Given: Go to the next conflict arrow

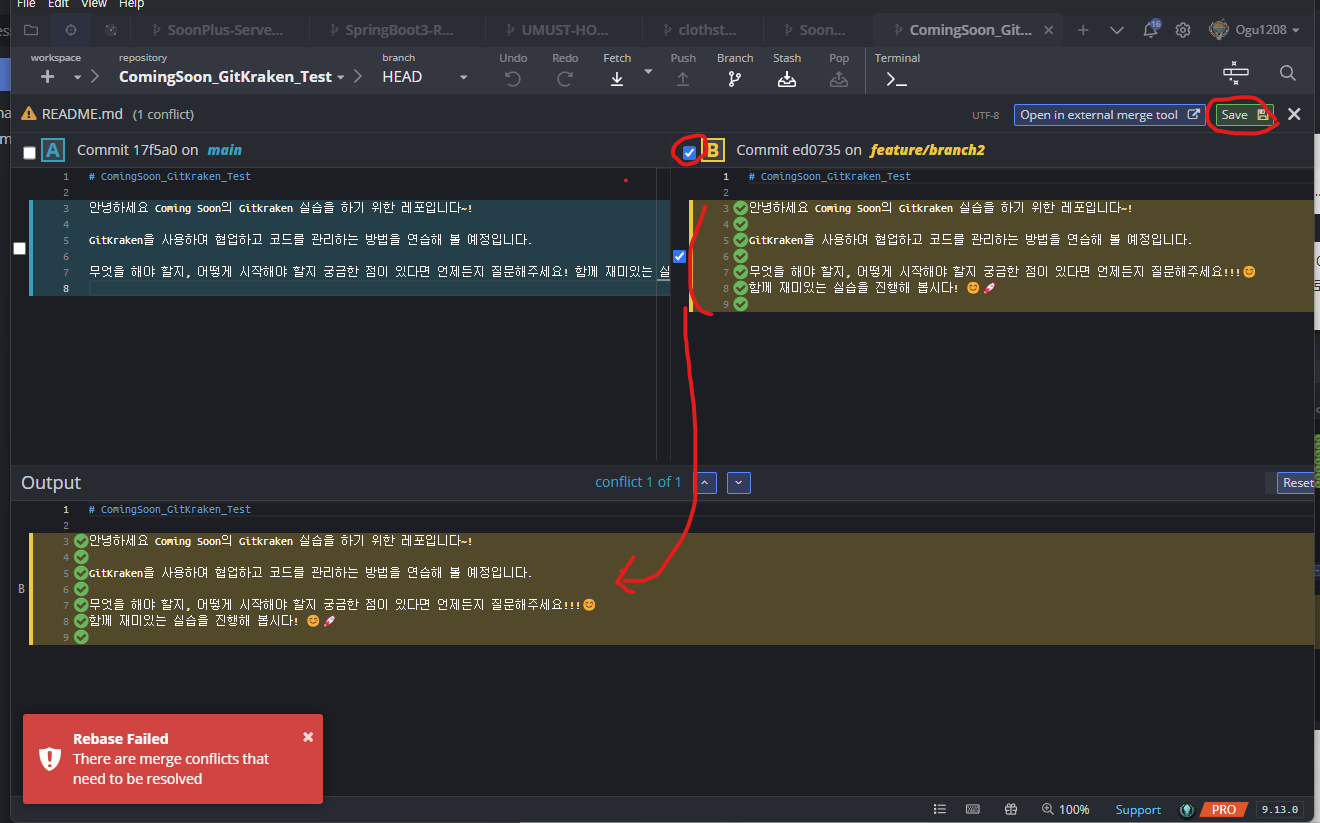Looking at the screenshot, I should 739,483.
